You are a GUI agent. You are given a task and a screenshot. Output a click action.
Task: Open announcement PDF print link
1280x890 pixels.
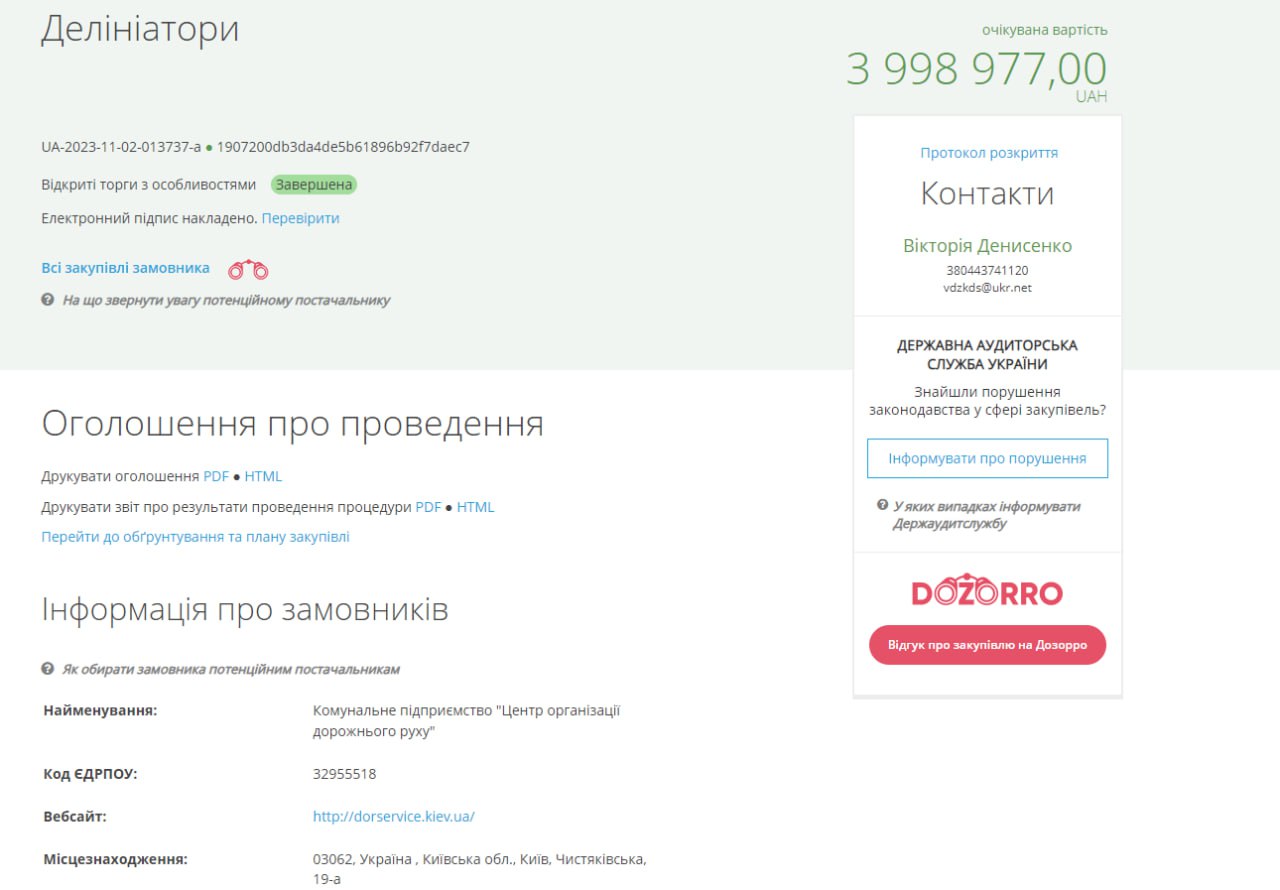216,477
